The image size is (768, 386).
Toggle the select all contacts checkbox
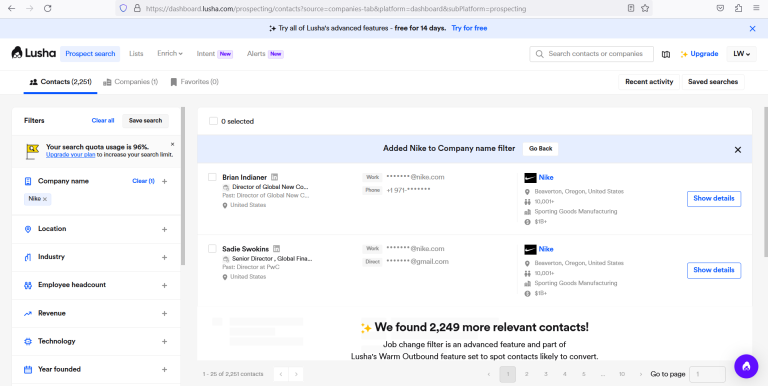213,121
